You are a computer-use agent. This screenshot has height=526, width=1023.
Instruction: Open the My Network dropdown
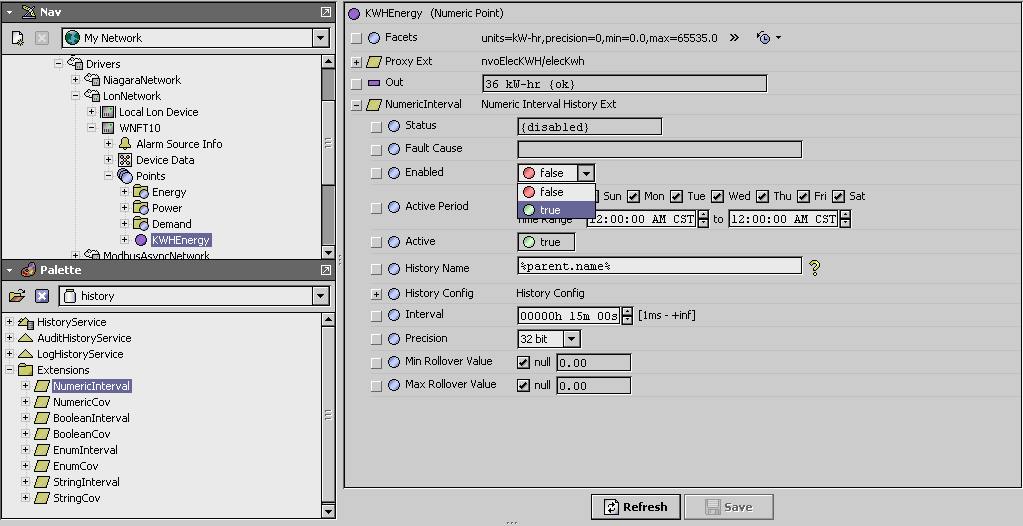(320, 38)
